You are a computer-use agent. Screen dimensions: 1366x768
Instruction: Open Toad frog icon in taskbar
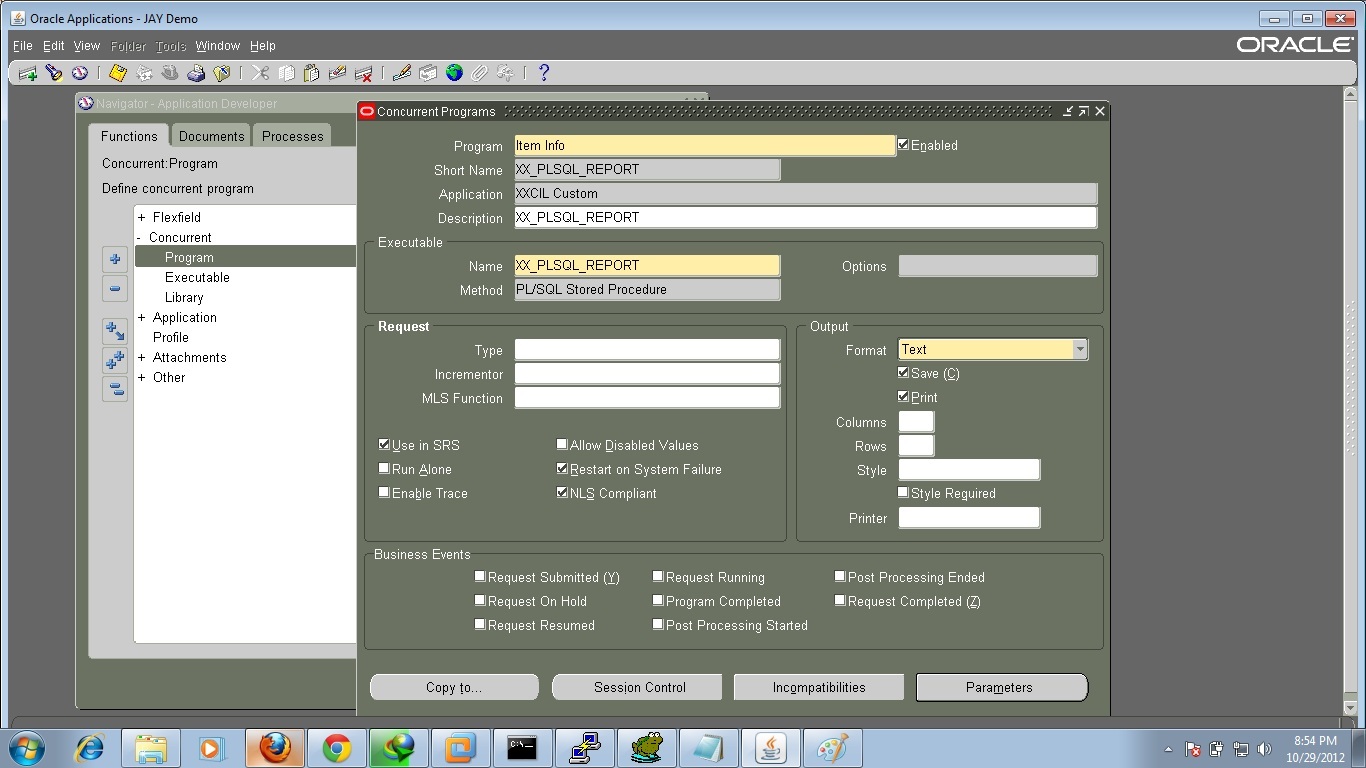pyautogui.click(x=646, y=748)
